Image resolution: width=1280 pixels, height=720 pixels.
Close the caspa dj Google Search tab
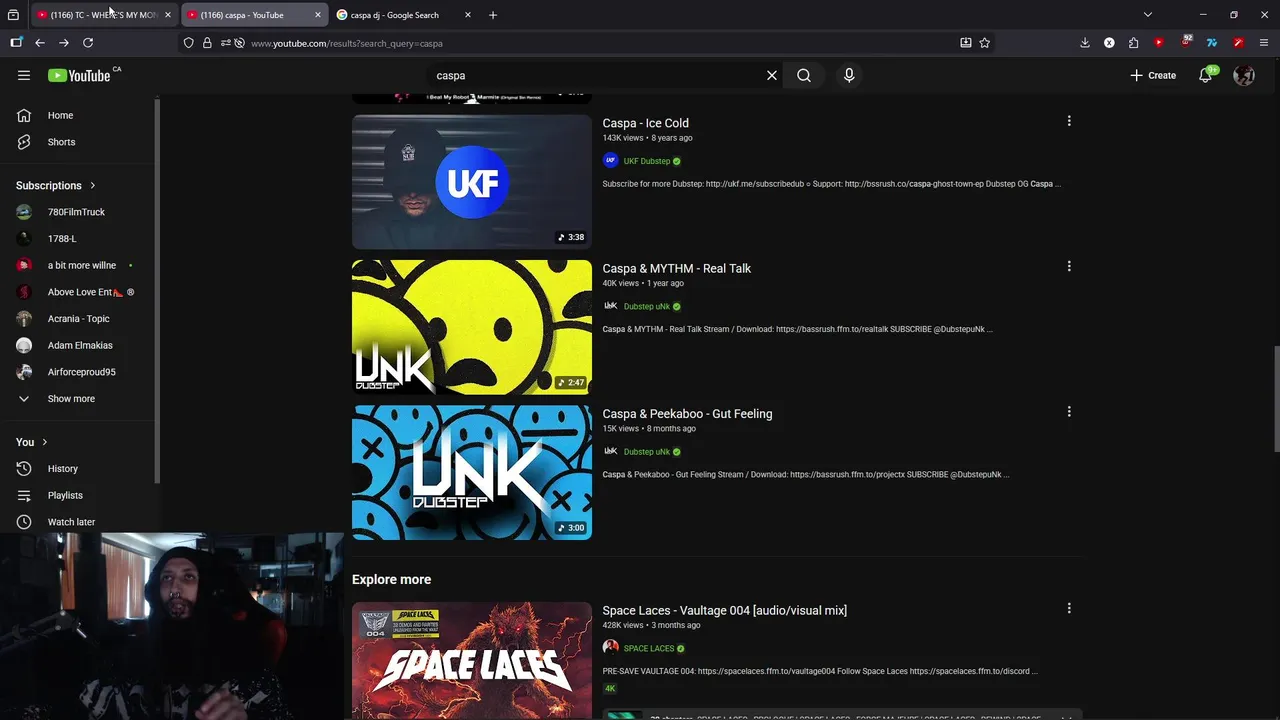[468, 15]
